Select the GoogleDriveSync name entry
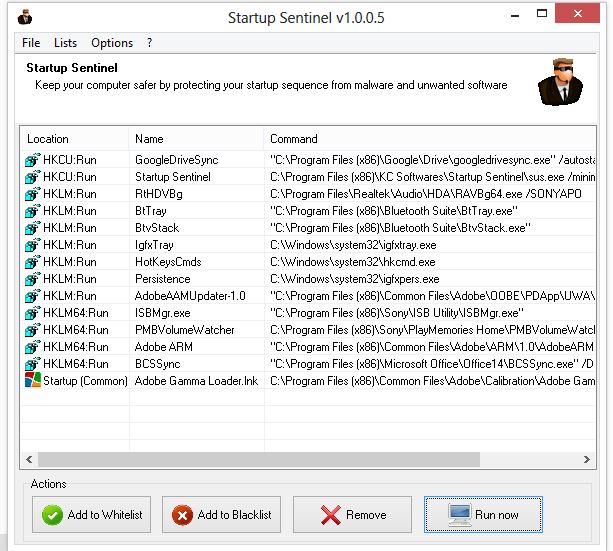 coord(177,160)
